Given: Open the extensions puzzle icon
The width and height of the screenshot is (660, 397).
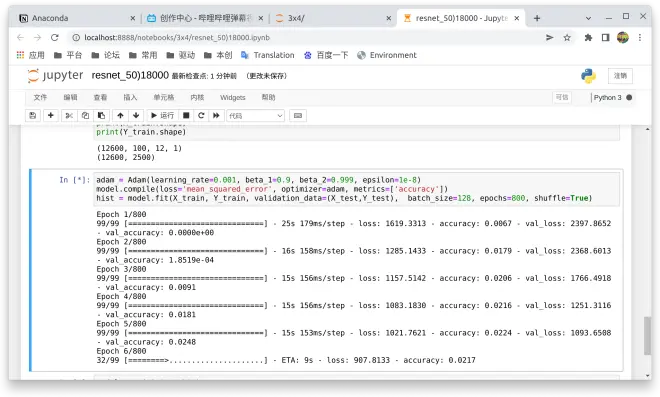Looking at the screenshot, I should click(x=588, y=37).
